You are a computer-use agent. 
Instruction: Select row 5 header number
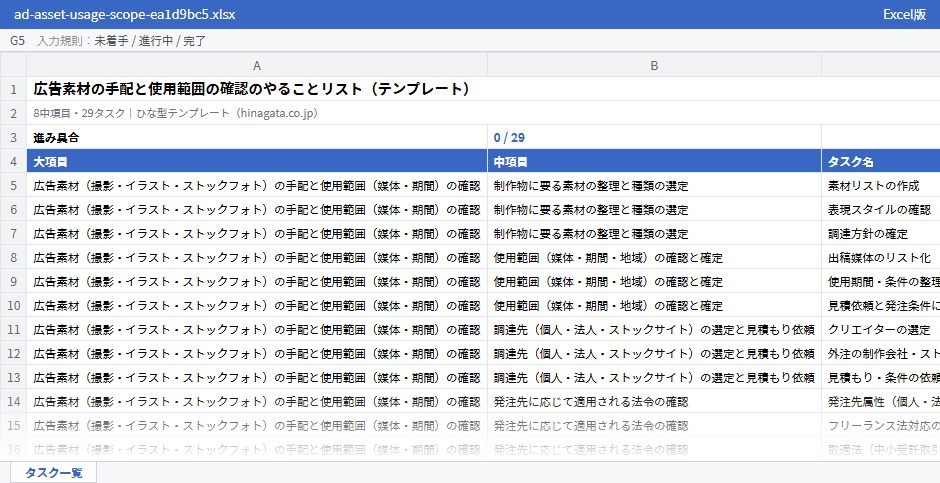tap(13, 185)
